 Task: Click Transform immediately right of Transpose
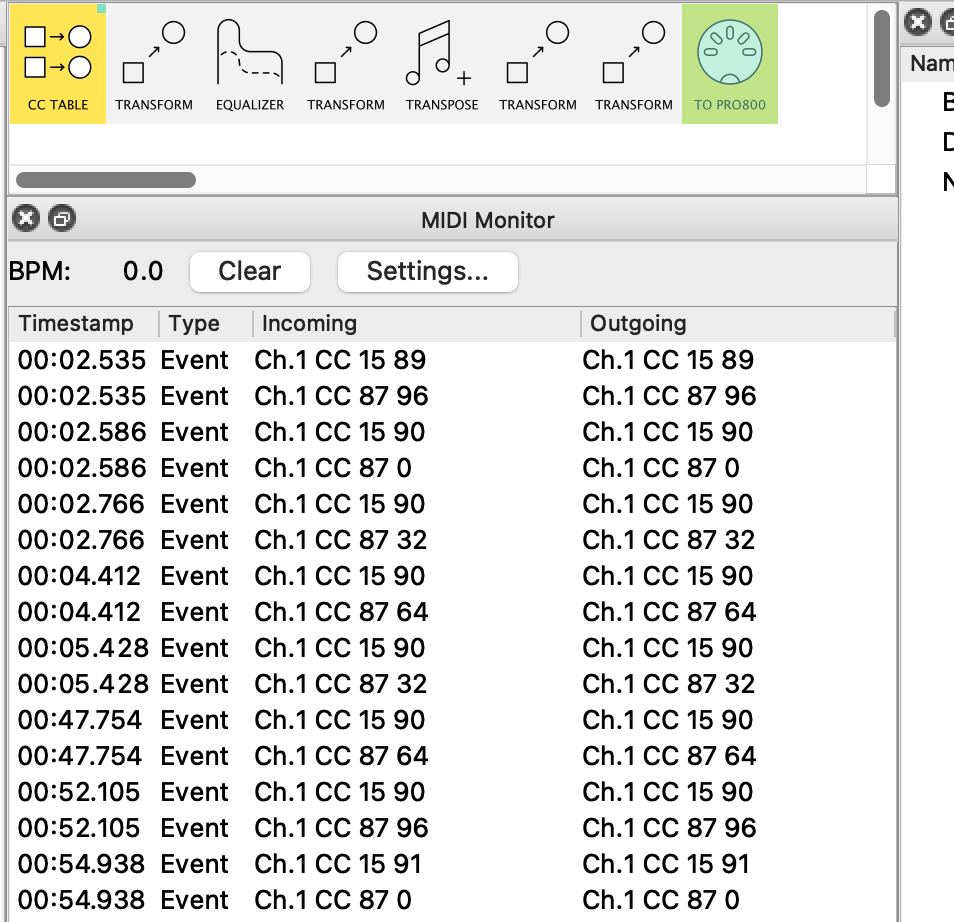pos(538,64)
